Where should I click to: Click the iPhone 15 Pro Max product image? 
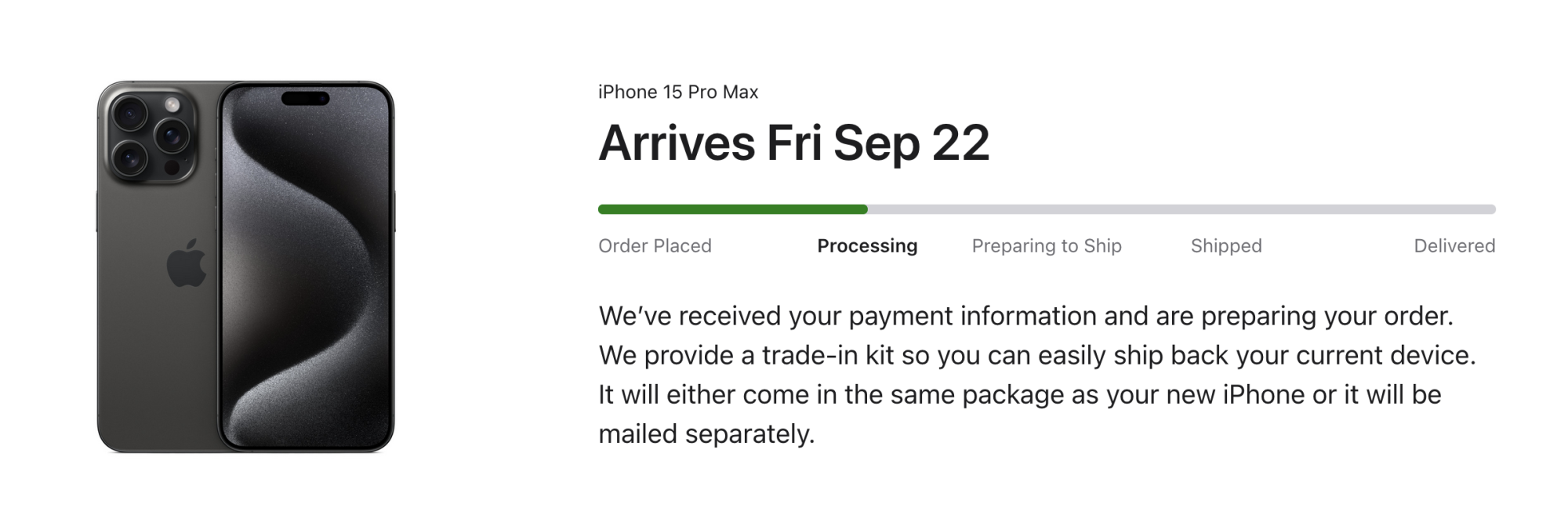pos(245,266)
